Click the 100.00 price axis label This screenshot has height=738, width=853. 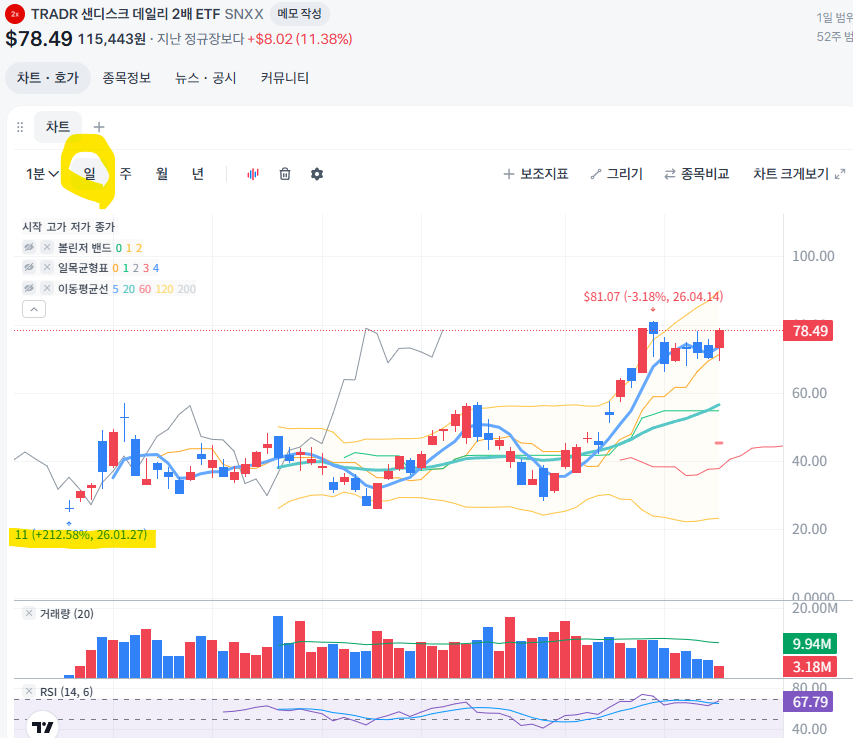tap(813, 256)
